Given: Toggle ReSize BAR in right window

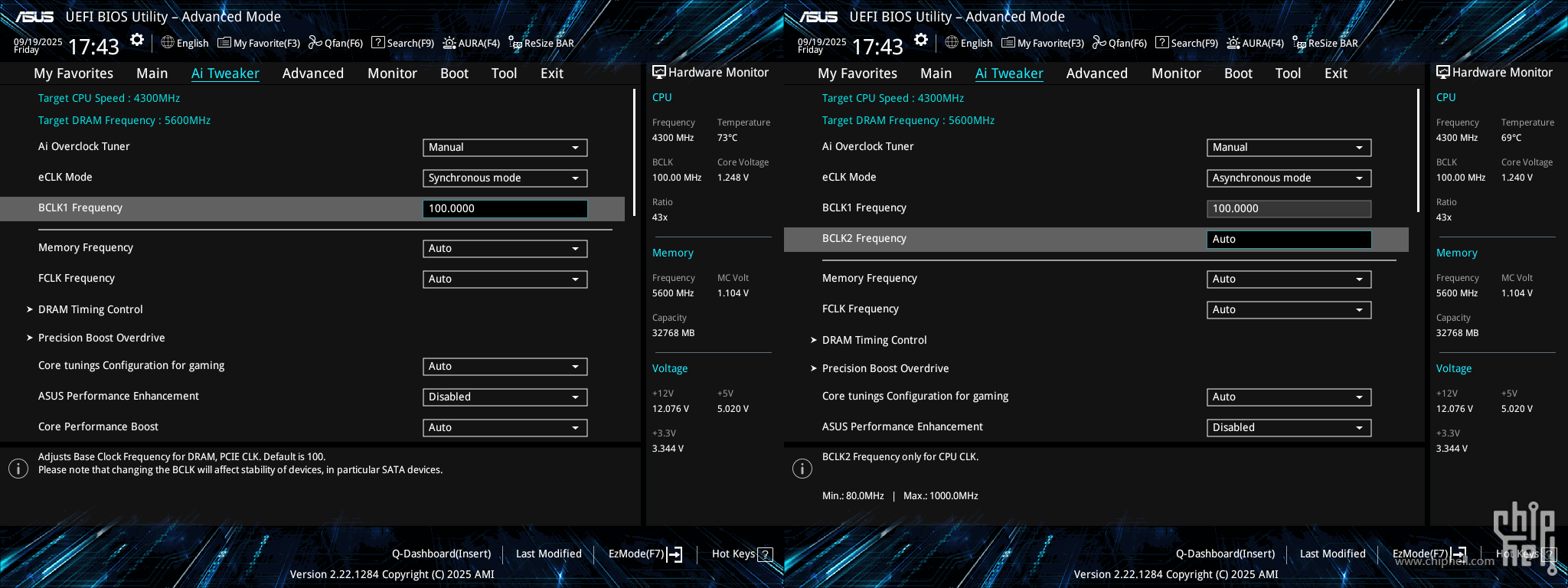Looking at the screenshot, I should coord(1325,43).
